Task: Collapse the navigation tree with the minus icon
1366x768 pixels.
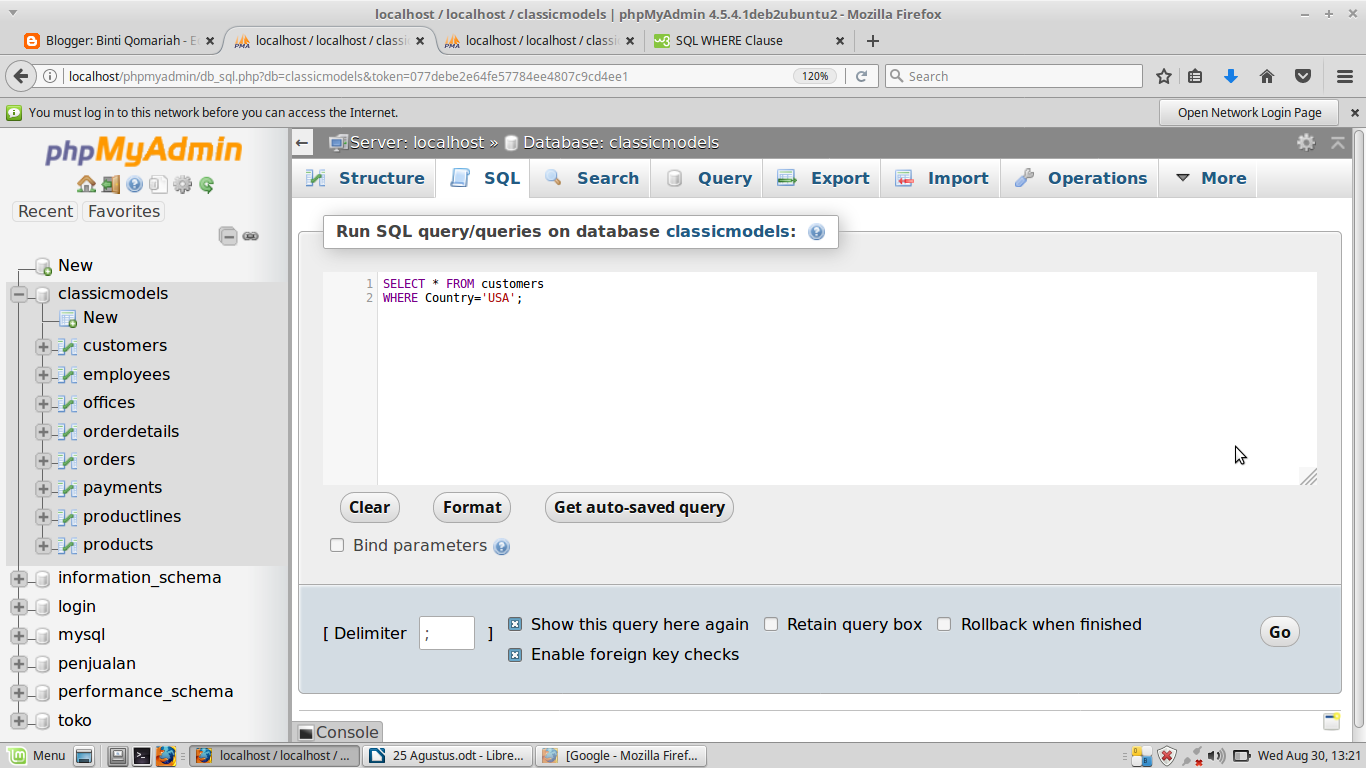Action: tap(228, 236)
